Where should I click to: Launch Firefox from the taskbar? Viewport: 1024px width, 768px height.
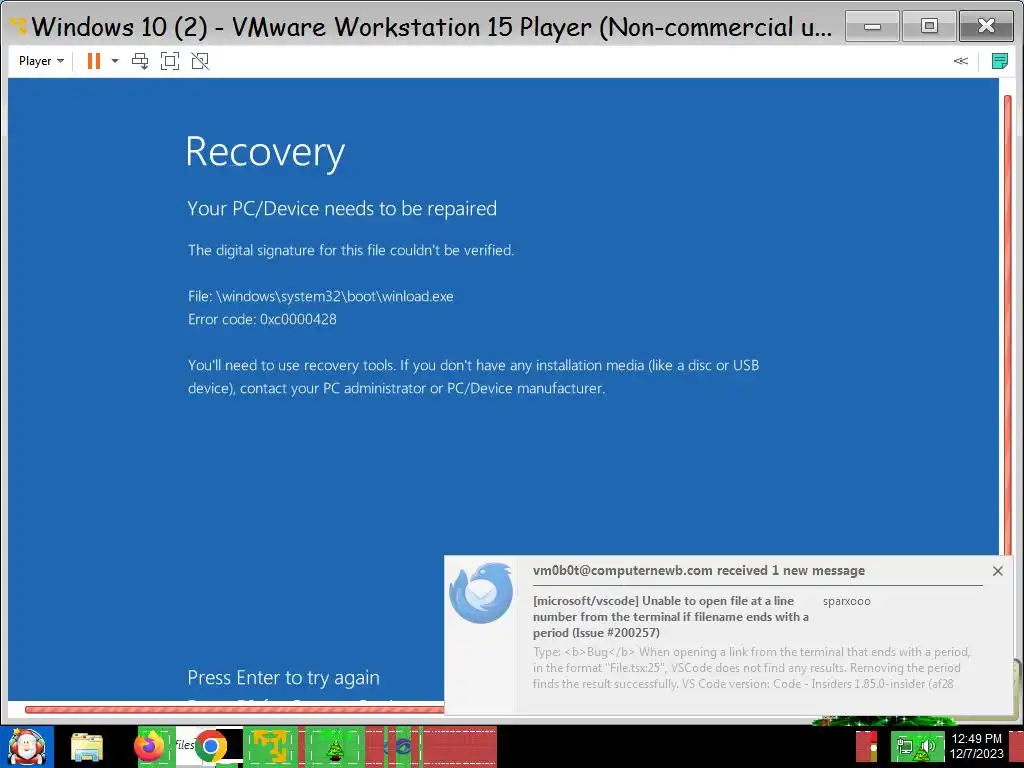[150, 746]
